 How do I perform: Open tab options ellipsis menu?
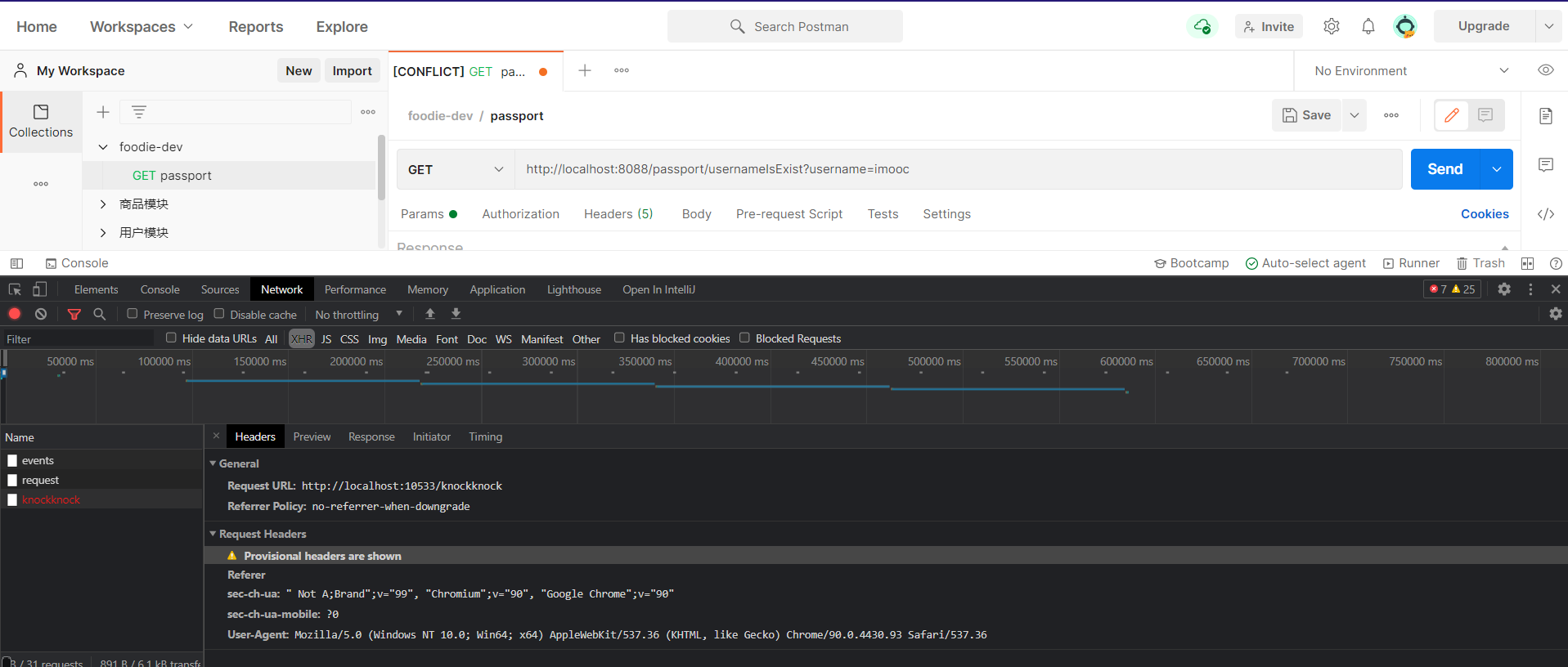click(x=622, y=70)
